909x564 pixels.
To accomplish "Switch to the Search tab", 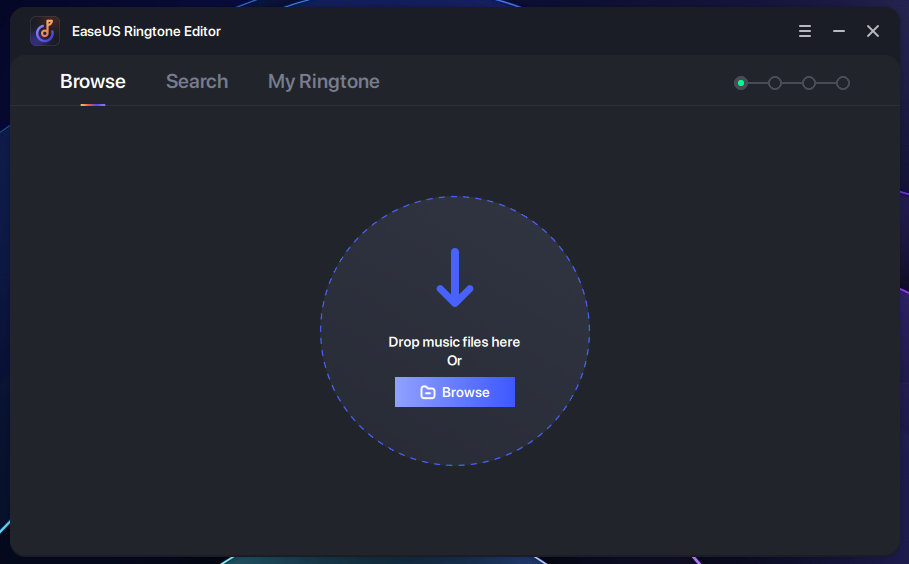I will click(197, 82).
